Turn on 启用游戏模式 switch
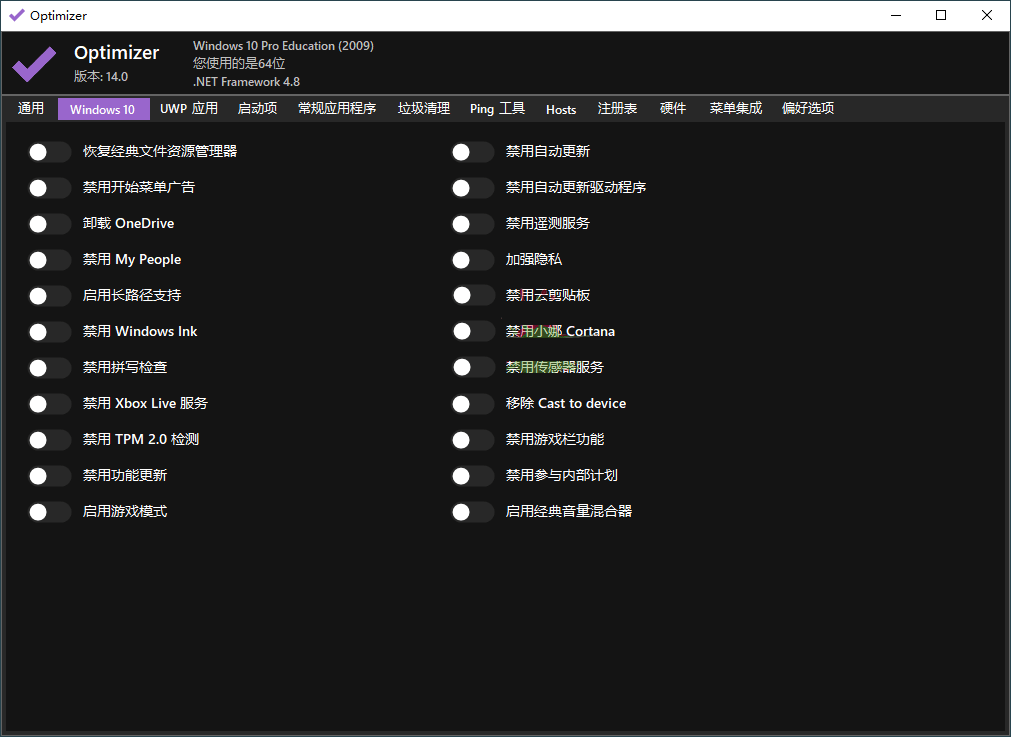The image size is (1011, 737). [x=50, y=512]
